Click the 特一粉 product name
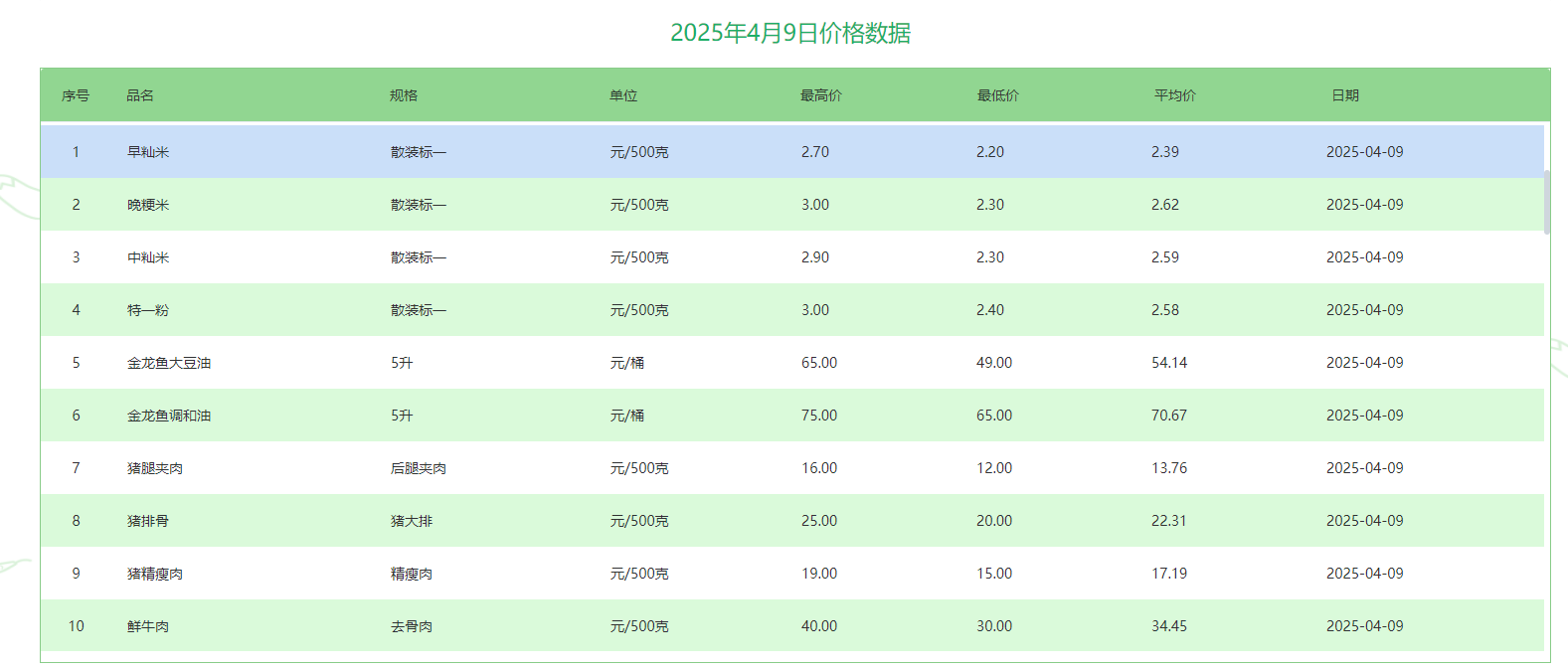1568x670 pixels. pos(148,310)
